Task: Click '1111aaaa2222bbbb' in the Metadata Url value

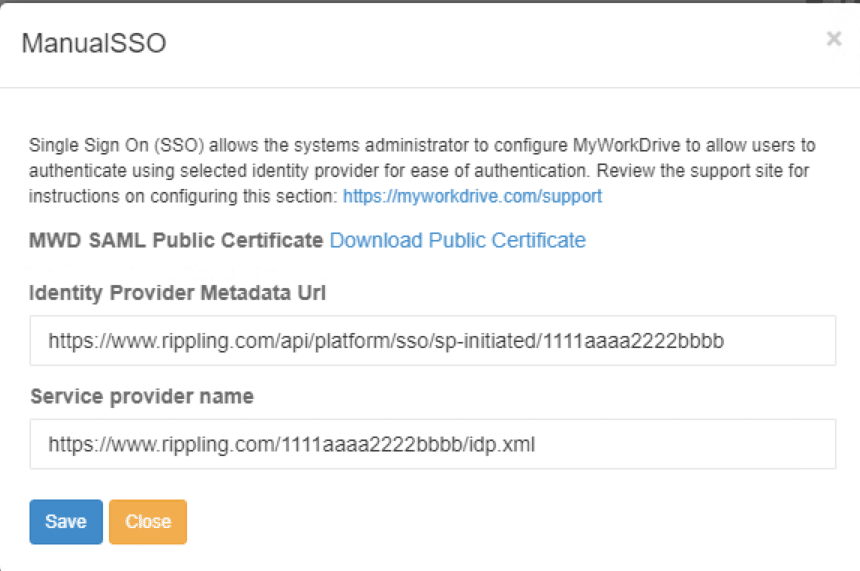Action: click(633, 341)
